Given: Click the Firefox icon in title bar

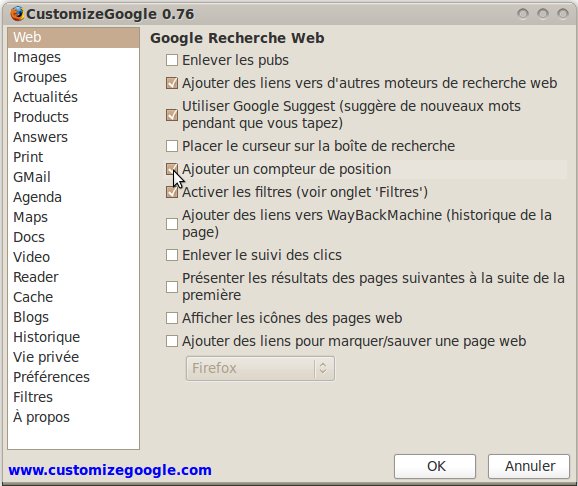Looking at the screenshot, I should pyautogui.click(x=17, y=14).
